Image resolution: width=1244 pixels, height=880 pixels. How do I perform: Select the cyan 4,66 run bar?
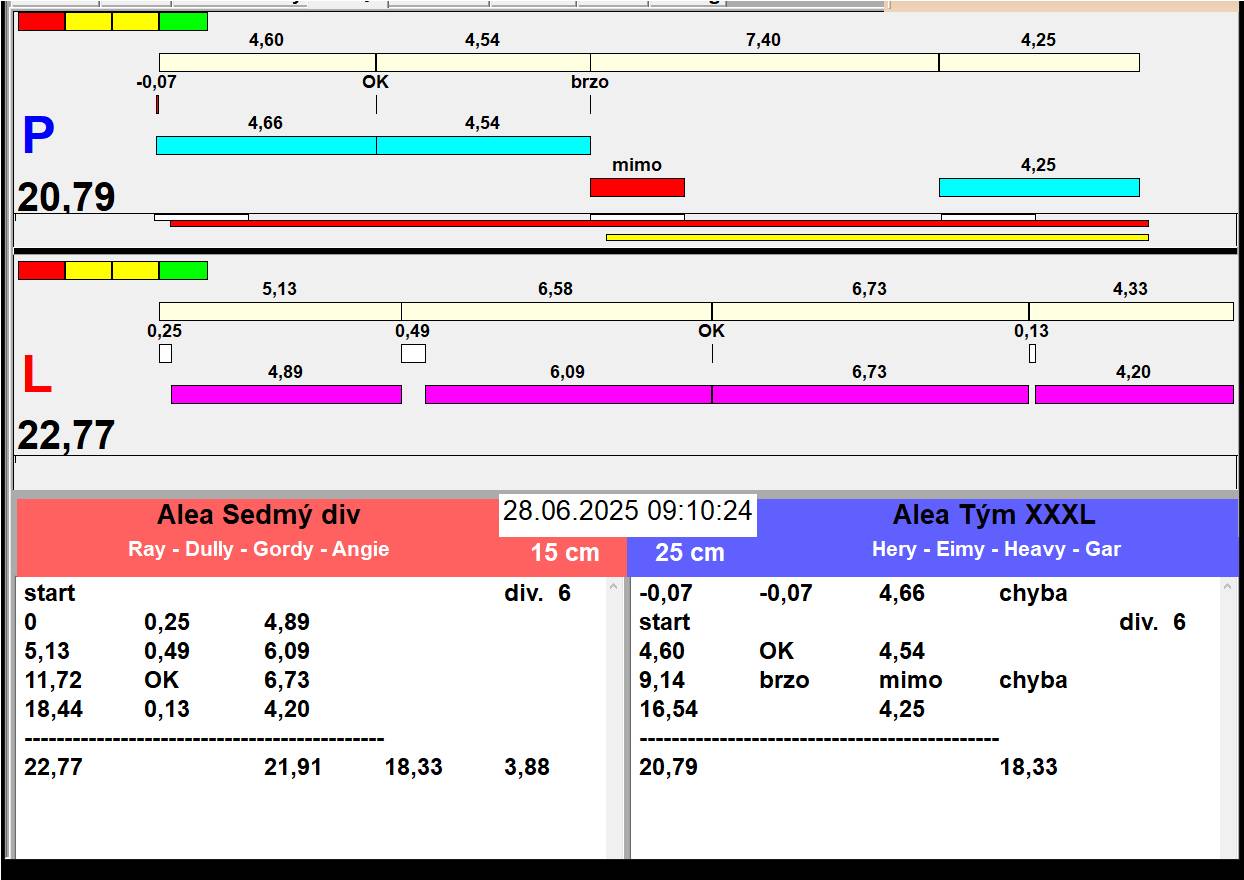coord(266,145)
